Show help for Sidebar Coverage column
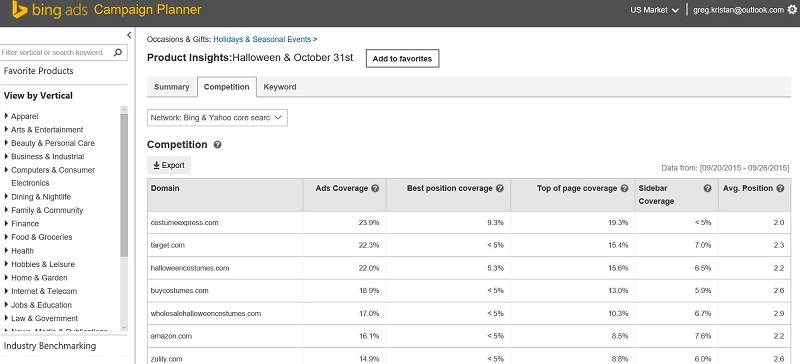800x364 pixels. pos(707,188)
